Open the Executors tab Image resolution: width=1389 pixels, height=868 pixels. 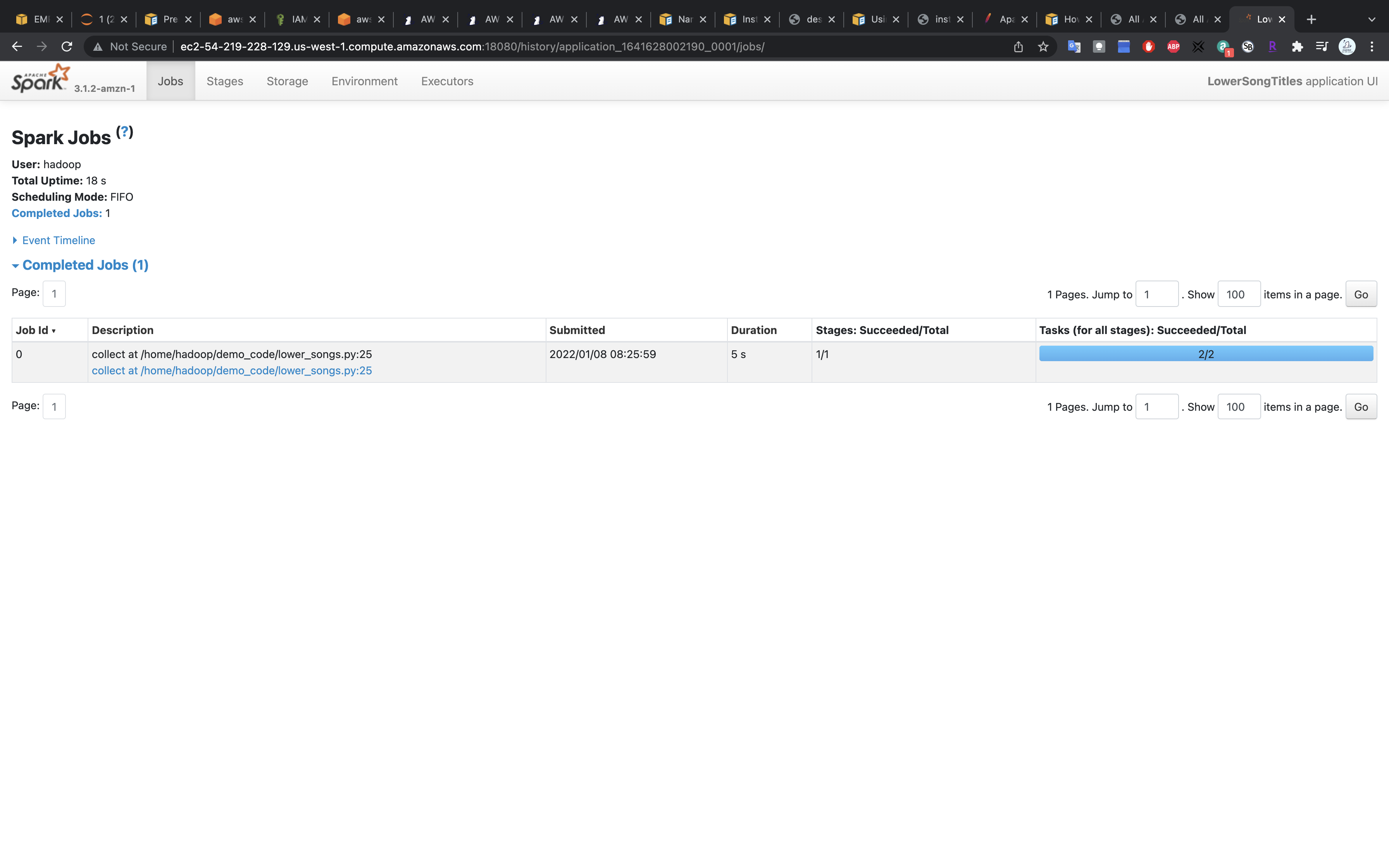coord(446,81)
